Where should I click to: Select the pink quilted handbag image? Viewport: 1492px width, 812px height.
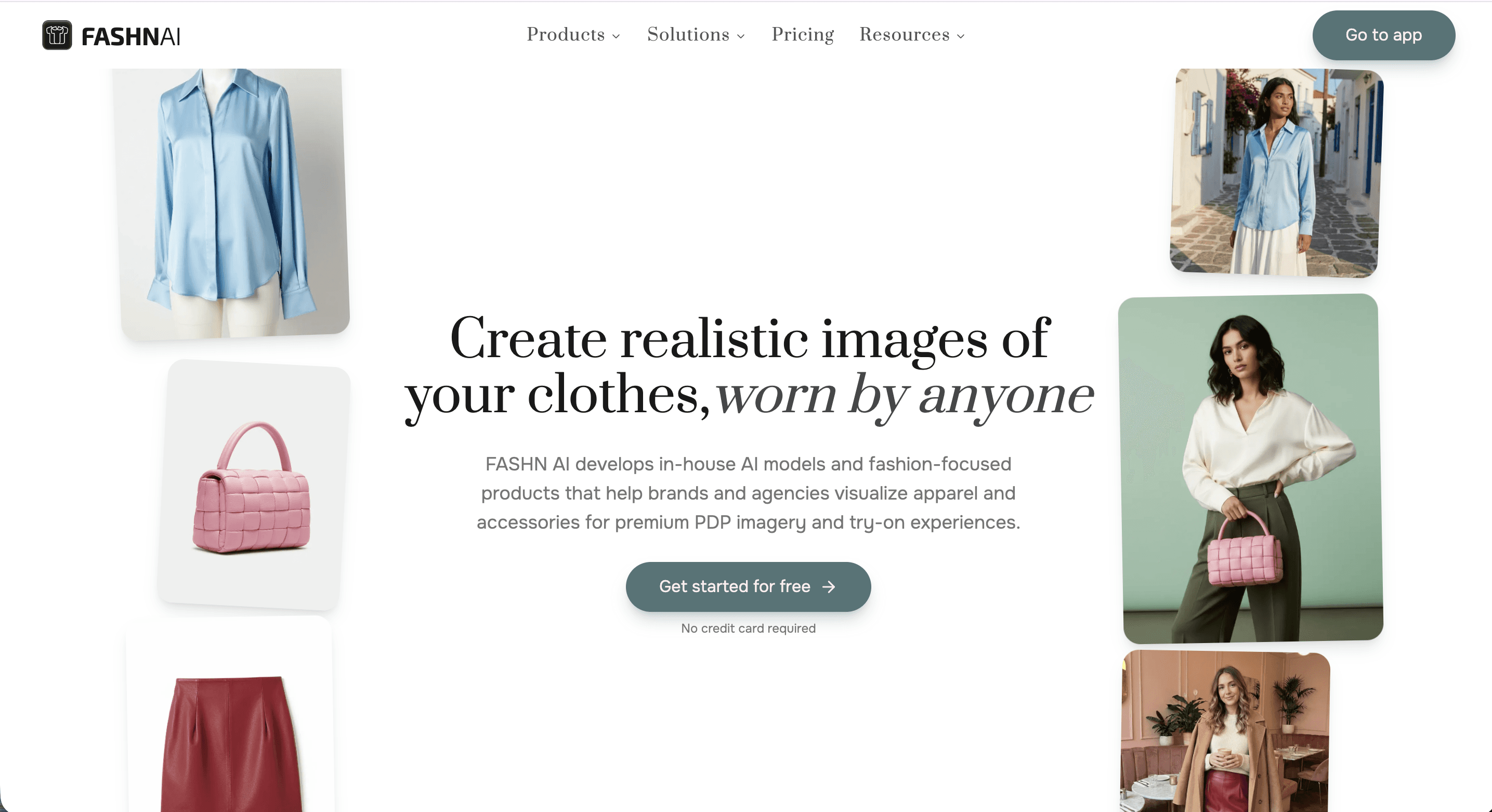tap(254, 485)
